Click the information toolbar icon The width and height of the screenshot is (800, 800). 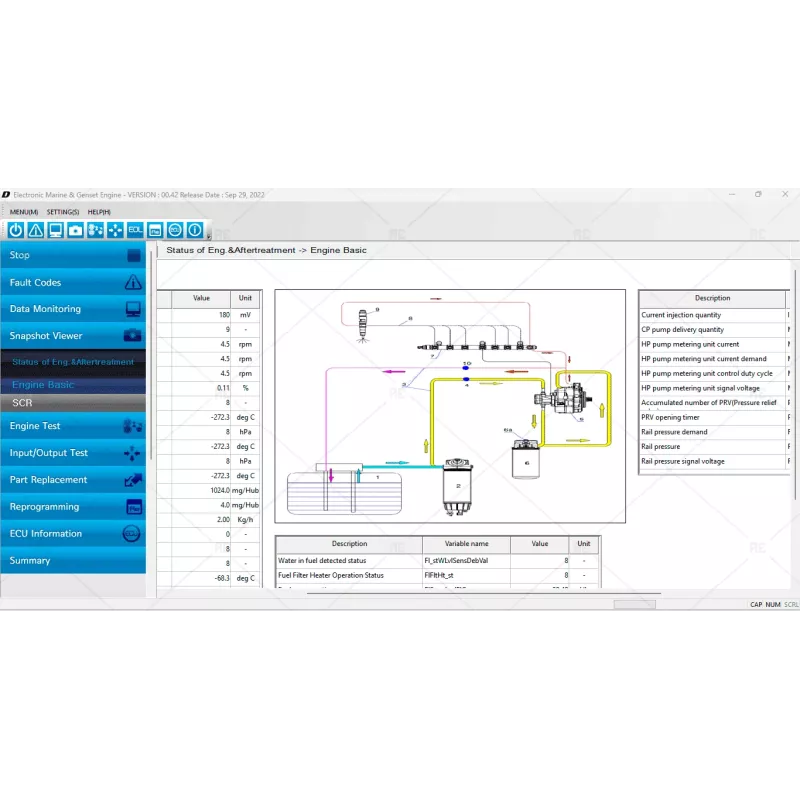pyautogui.click(x=195, y=230)
